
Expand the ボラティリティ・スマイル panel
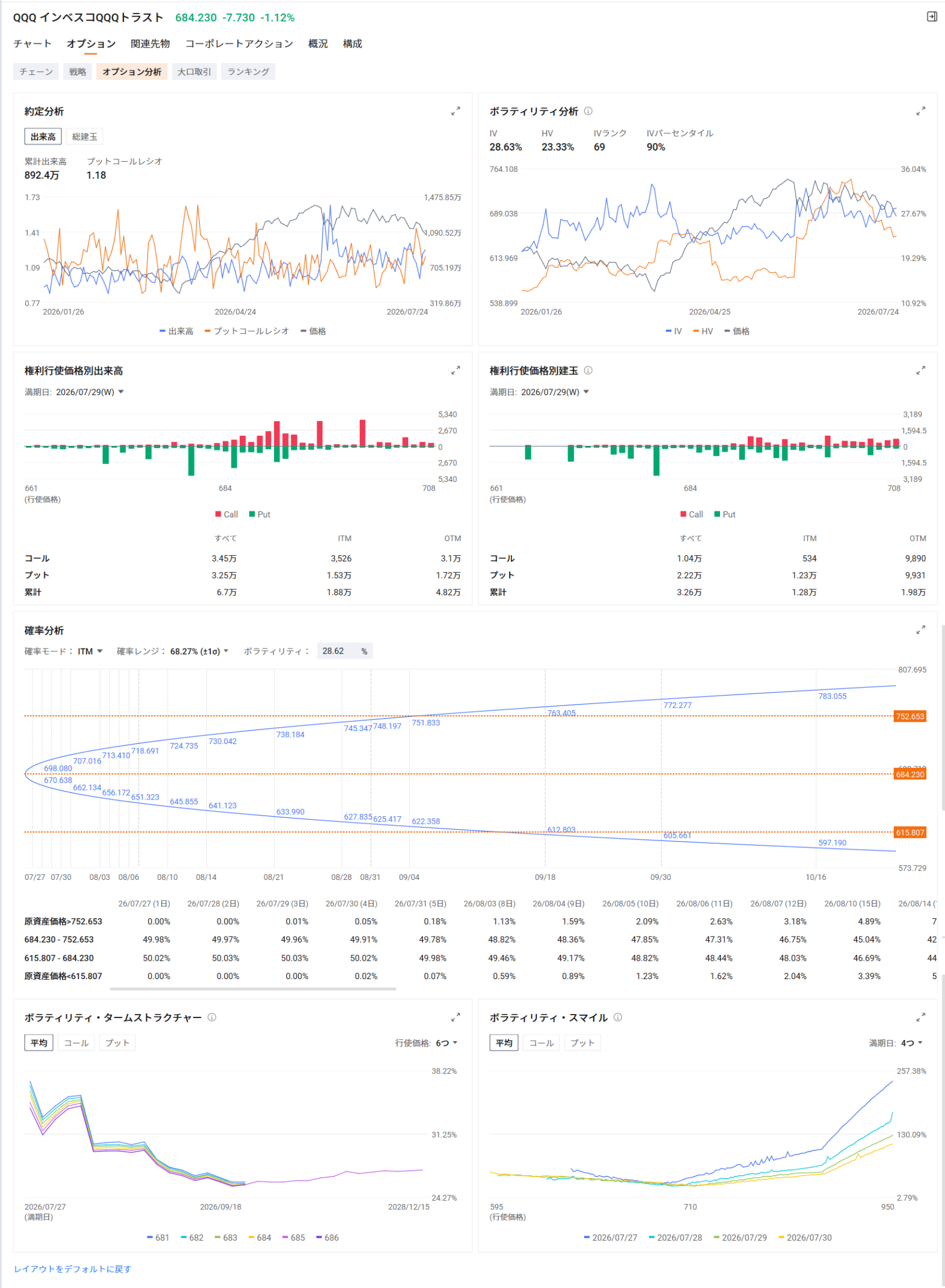(921, 1017)
